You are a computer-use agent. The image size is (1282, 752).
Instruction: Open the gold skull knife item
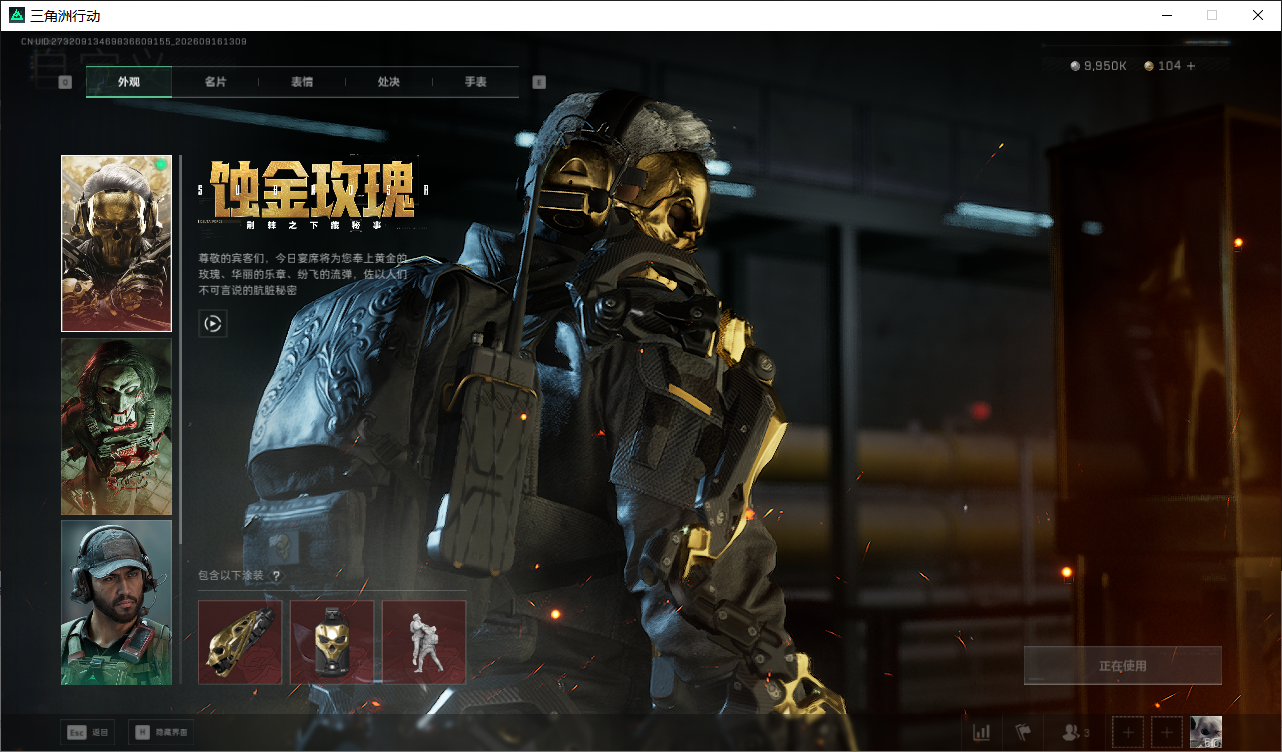click(x=240, y=642)
